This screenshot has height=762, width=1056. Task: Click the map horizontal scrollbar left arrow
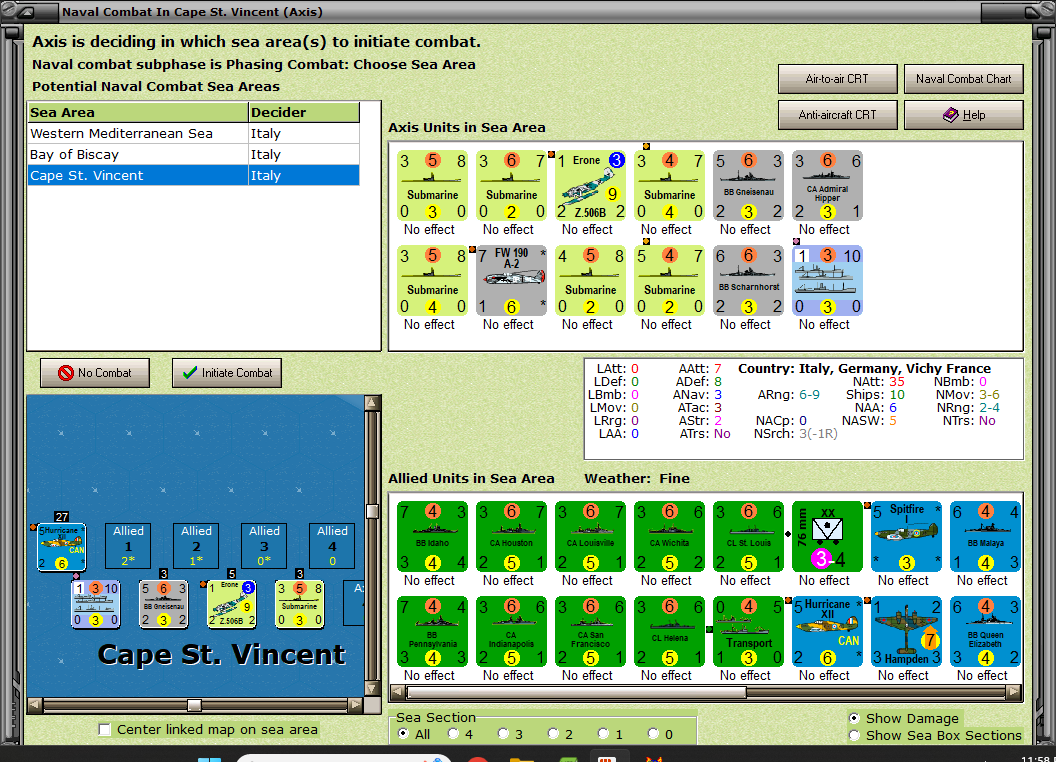[x=35, y=705]
